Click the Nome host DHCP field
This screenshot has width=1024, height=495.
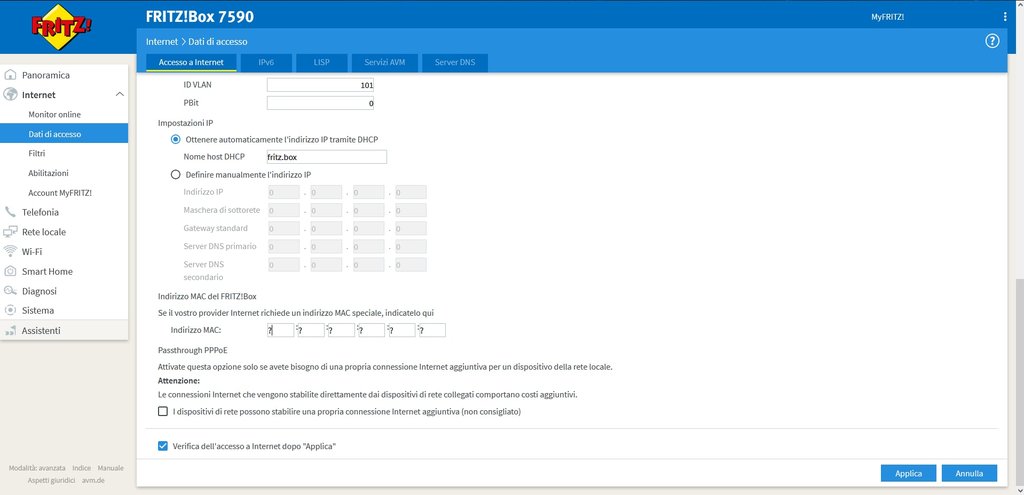(327, 157)
